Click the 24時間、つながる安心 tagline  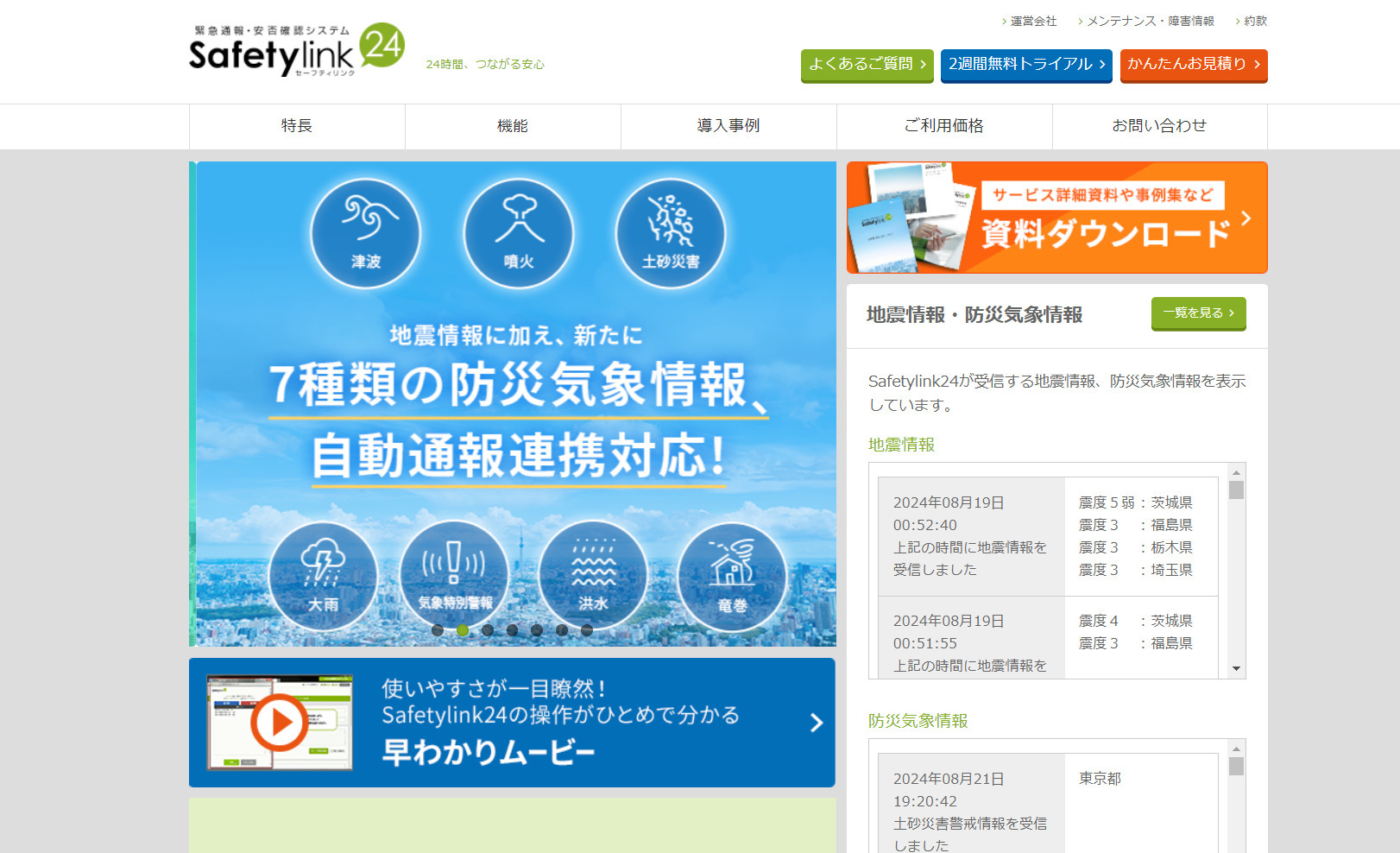click(x=485, y=64)
